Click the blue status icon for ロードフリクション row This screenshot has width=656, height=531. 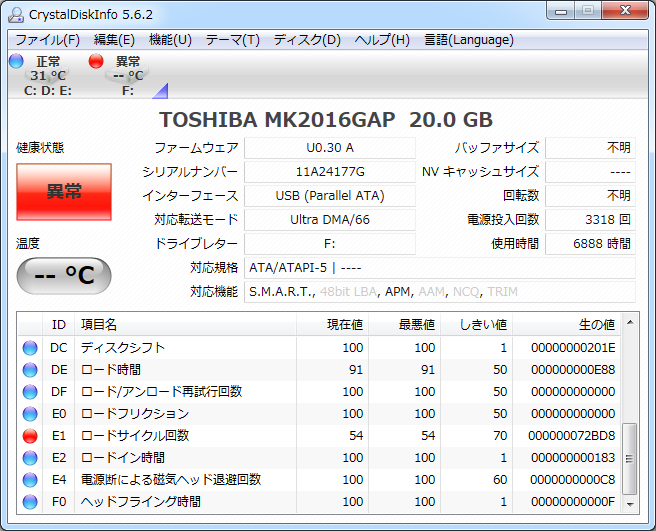click(x=30, y=414)
